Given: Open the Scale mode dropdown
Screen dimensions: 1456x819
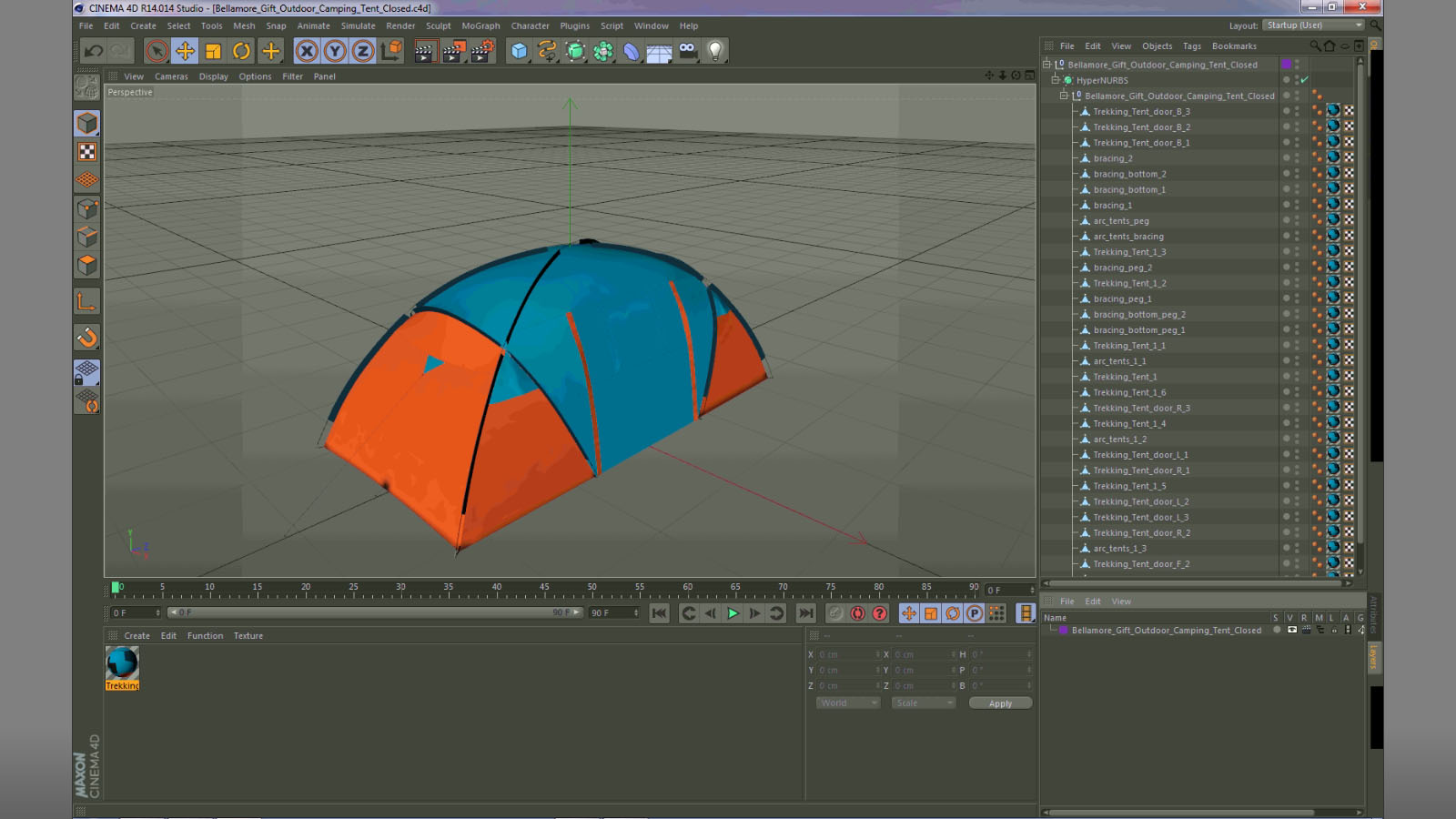Looking at the screenshot, I should (x=924, y=703).
